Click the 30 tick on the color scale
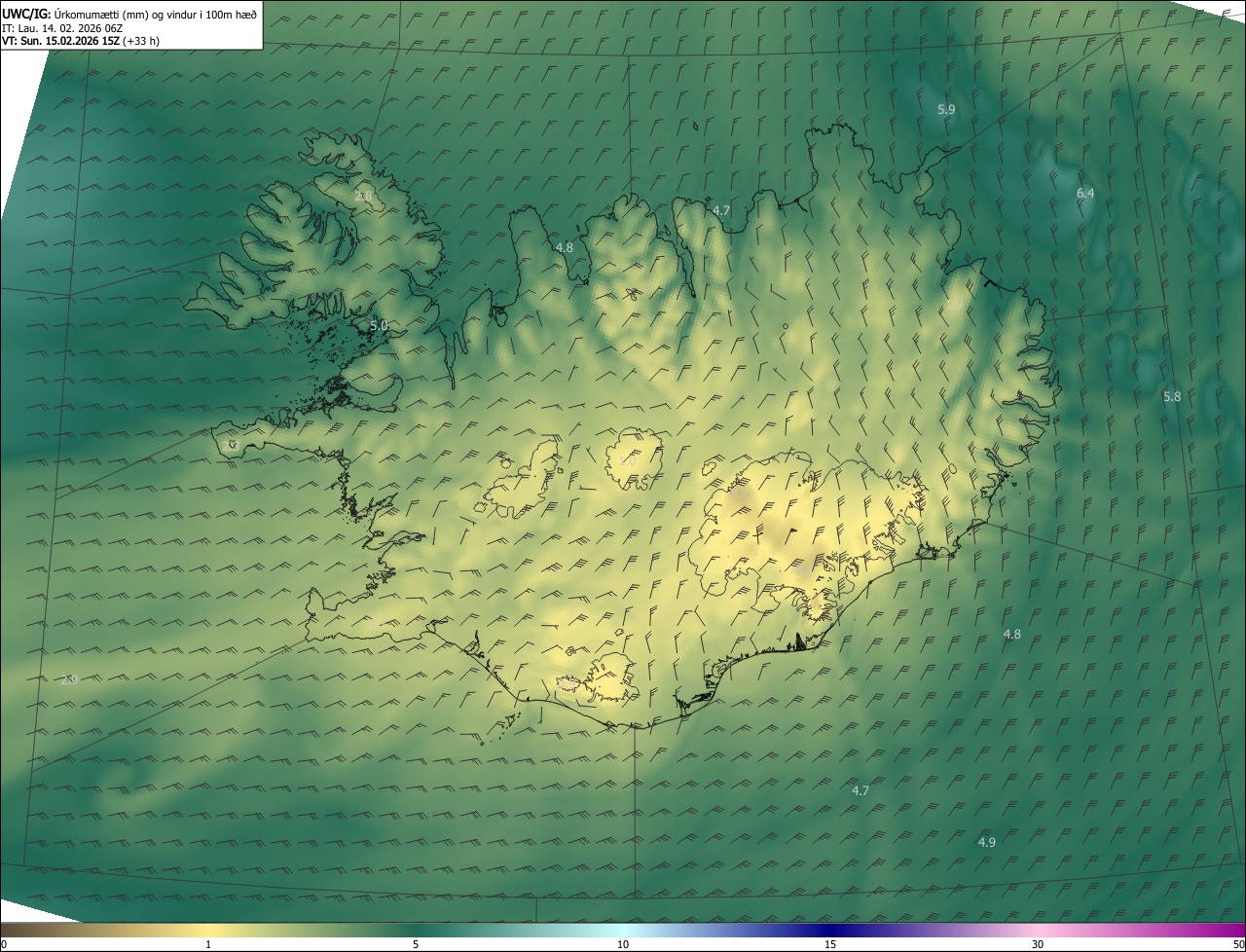 [x=1038, y=944]
